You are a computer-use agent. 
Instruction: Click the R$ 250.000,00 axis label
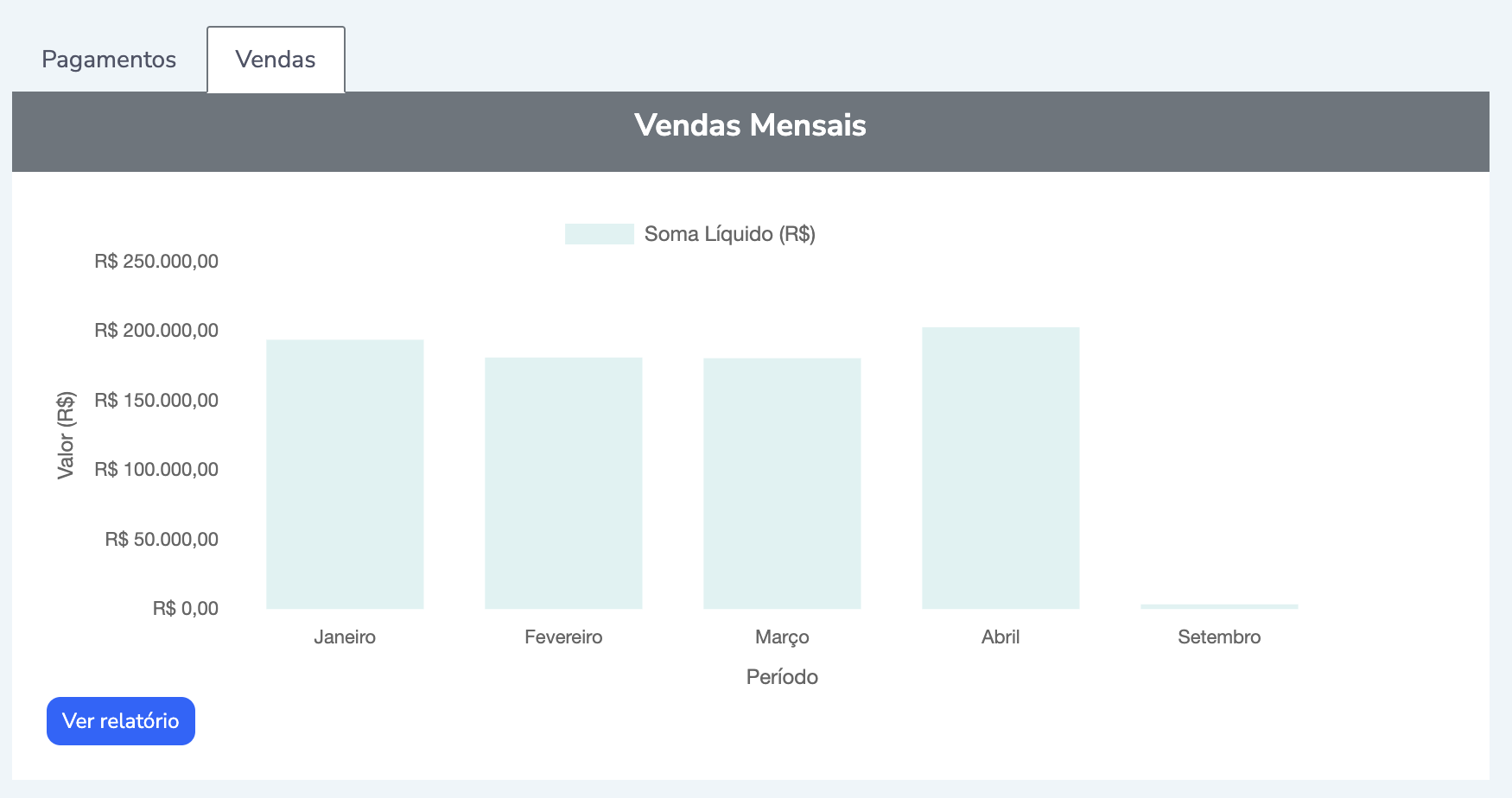coord(156,262)
